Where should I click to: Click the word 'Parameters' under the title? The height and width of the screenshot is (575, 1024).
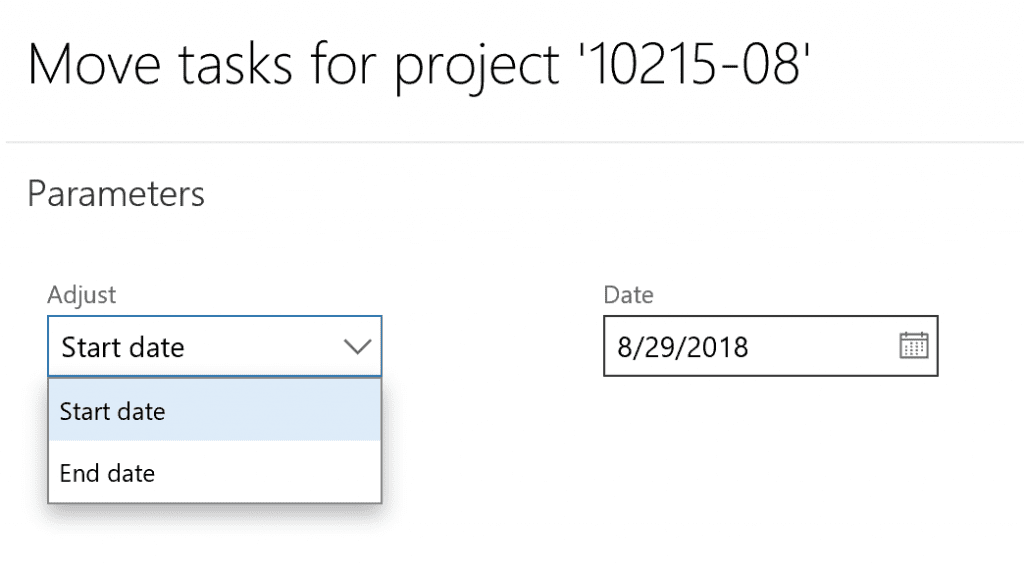[x=116, y=193]
